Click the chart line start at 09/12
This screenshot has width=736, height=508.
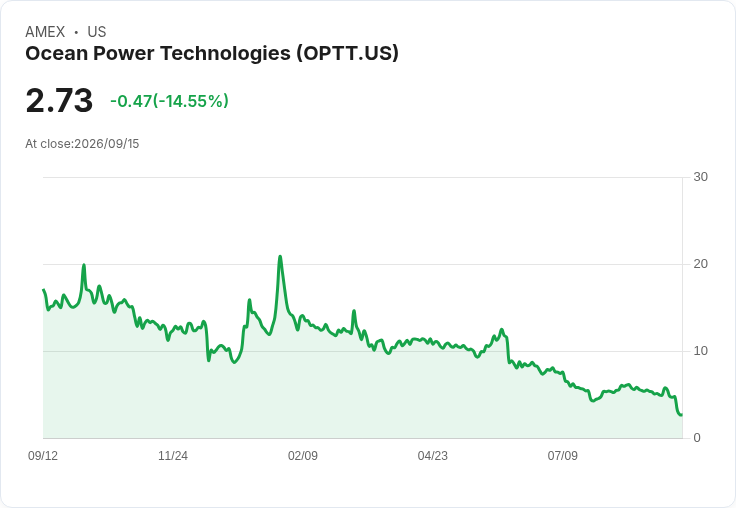click(x=43, y=290)
